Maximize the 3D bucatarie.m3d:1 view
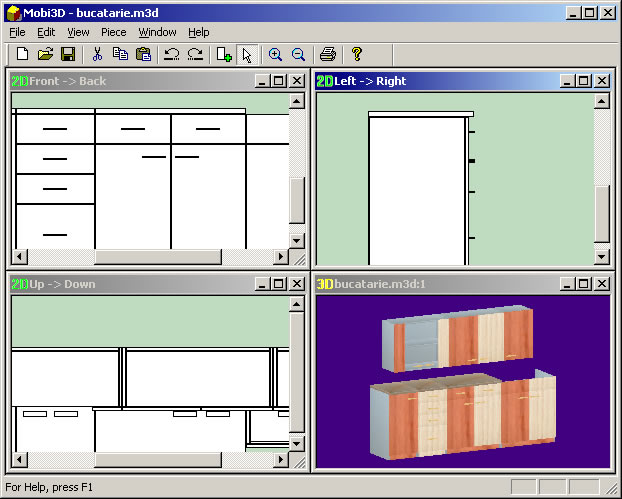The height and width of the screenshot is (499, 622). click(x=584, y=284)
